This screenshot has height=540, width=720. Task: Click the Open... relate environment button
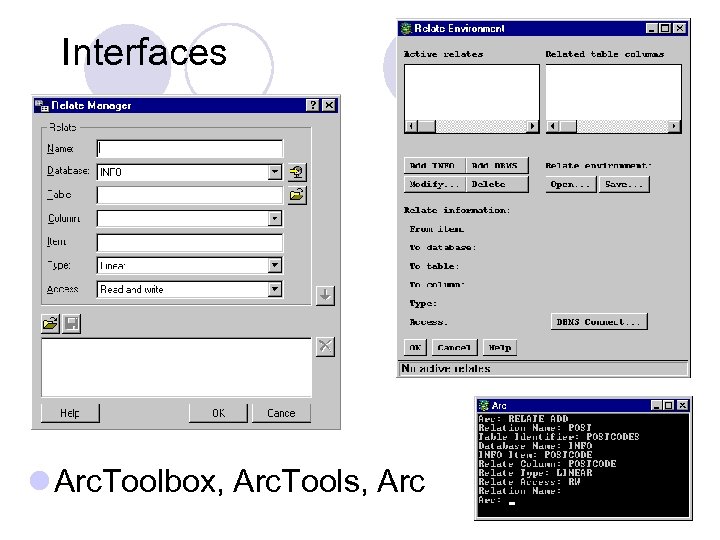[x=571, y=184]
